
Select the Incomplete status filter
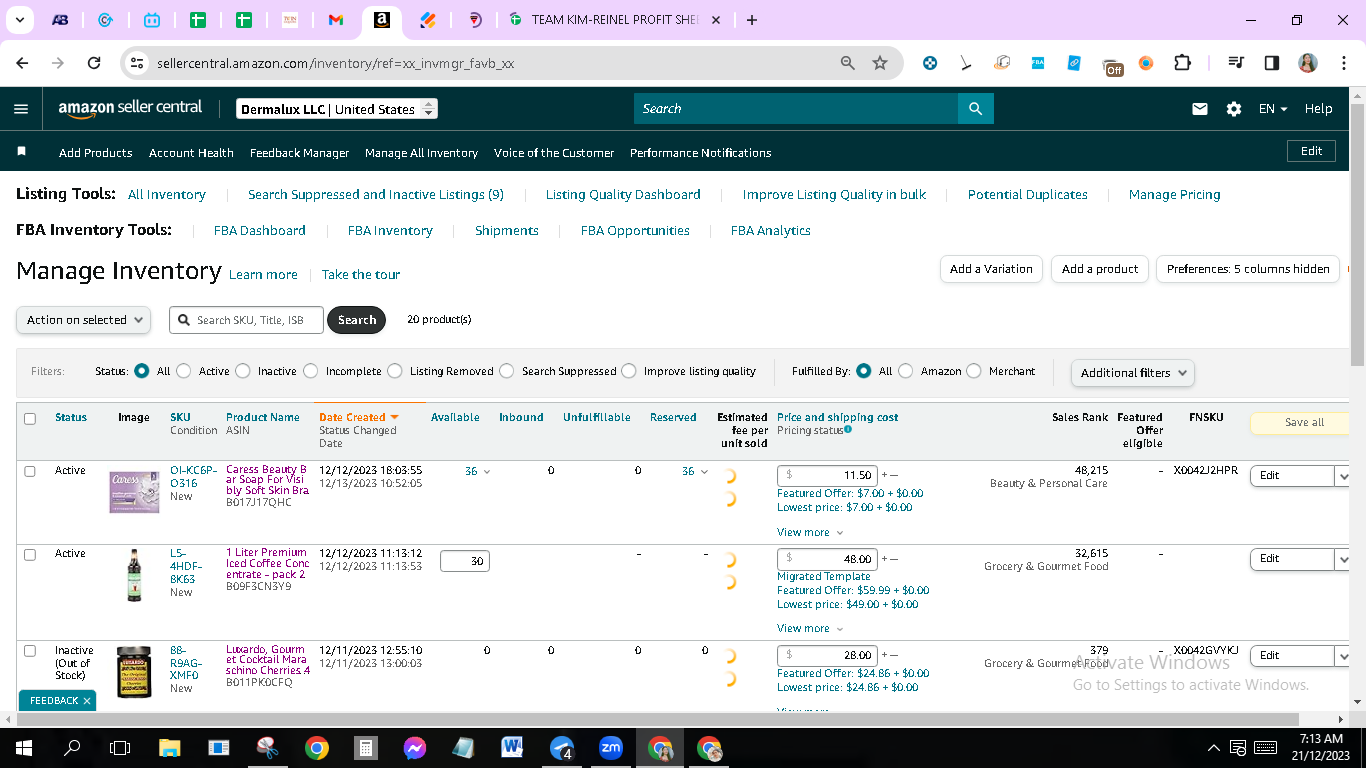click(310, 371)
